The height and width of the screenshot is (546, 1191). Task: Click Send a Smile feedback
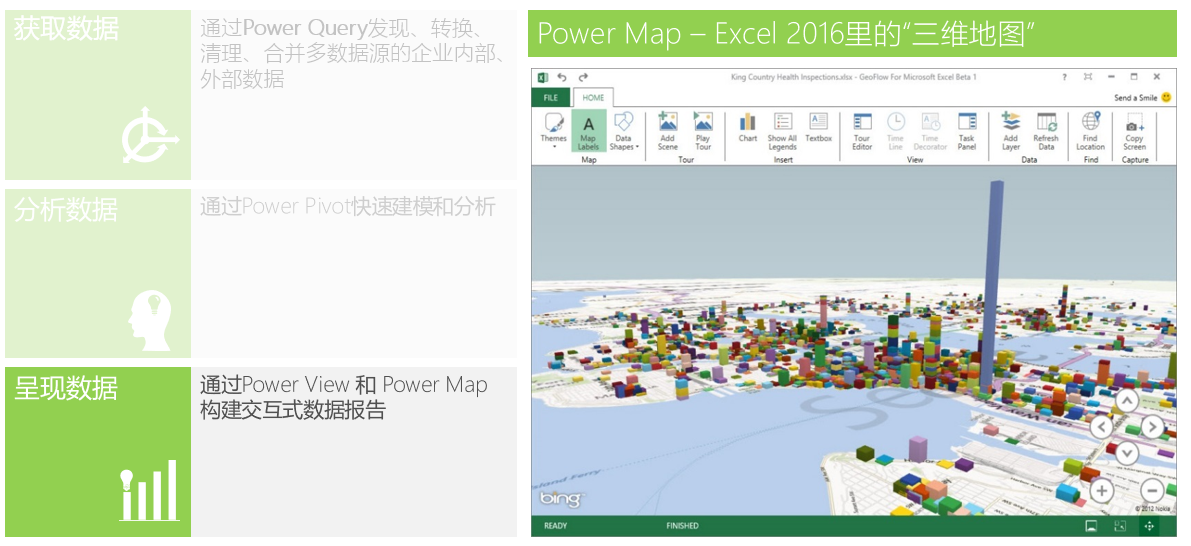click(1142, 98)
